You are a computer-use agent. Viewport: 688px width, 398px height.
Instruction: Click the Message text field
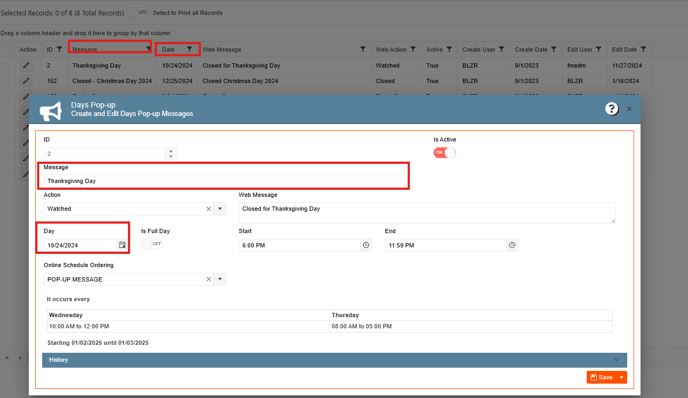[225, 181]
